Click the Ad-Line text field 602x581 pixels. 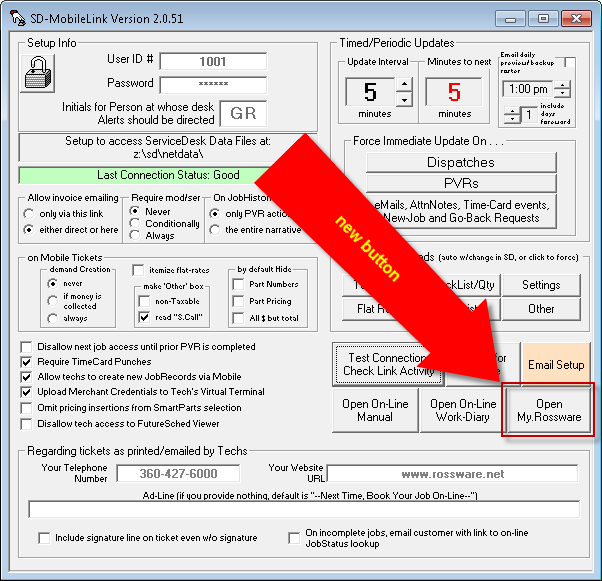[303, 510]
